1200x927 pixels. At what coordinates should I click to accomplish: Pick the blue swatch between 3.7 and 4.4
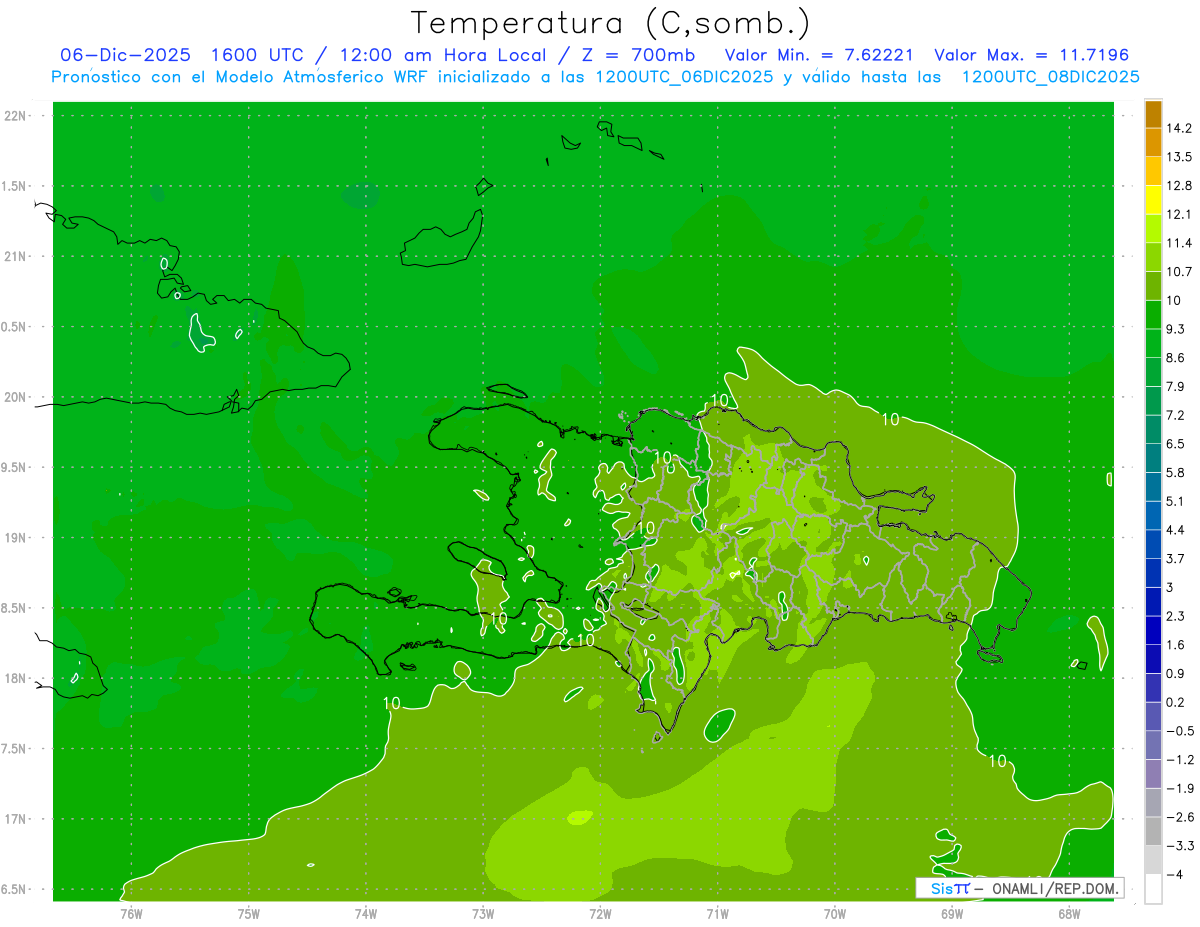point(1153,545)
